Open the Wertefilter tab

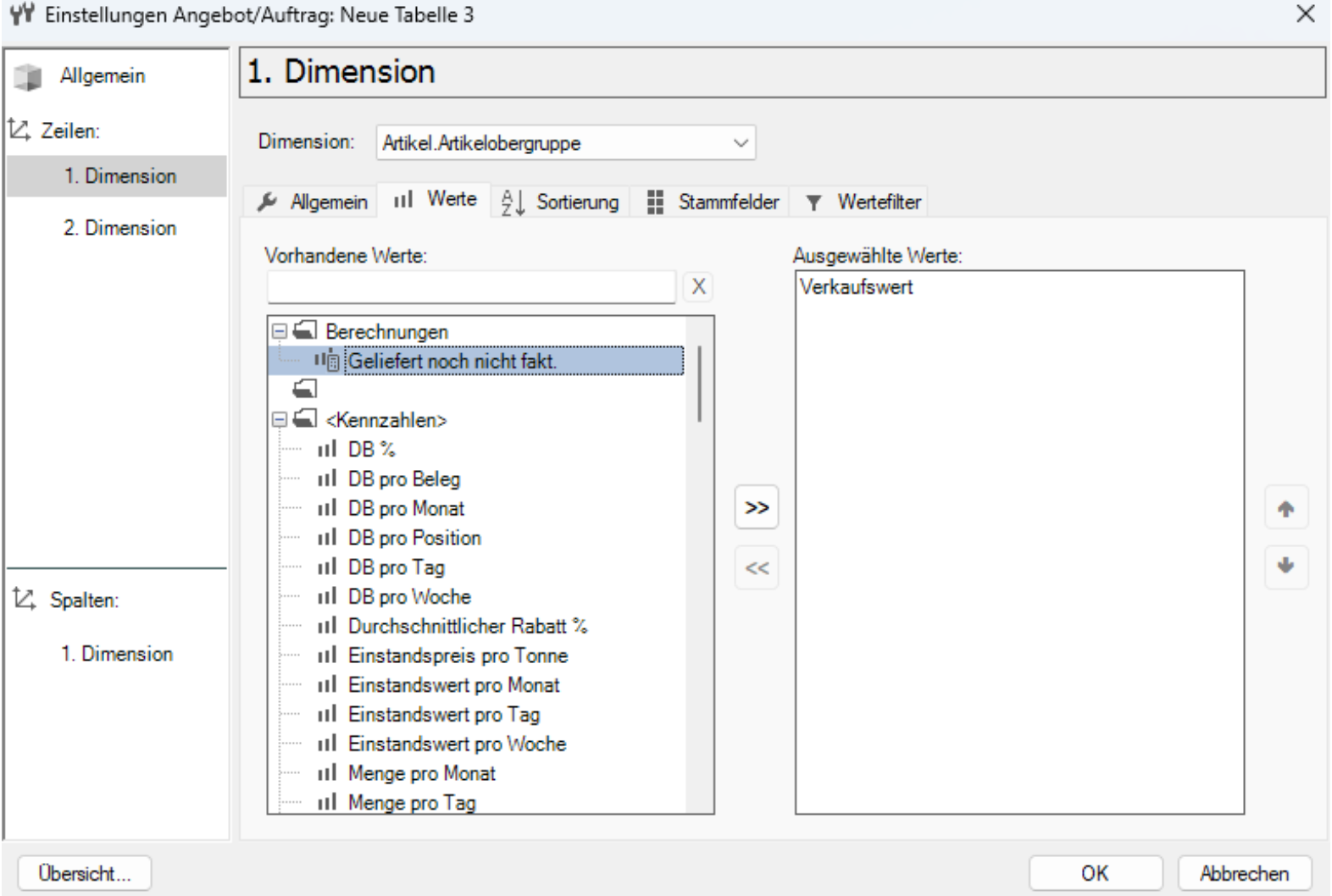[863, 202]
